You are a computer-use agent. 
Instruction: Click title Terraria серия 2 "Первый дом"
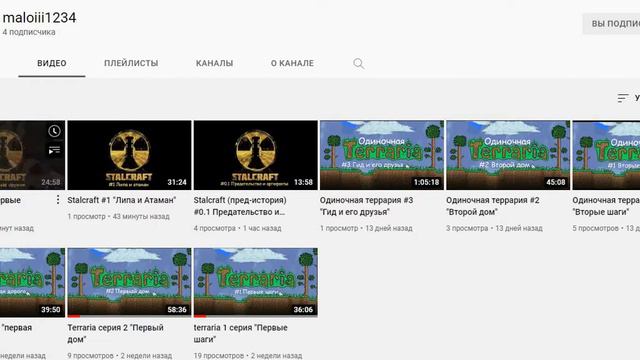point(116,333)
